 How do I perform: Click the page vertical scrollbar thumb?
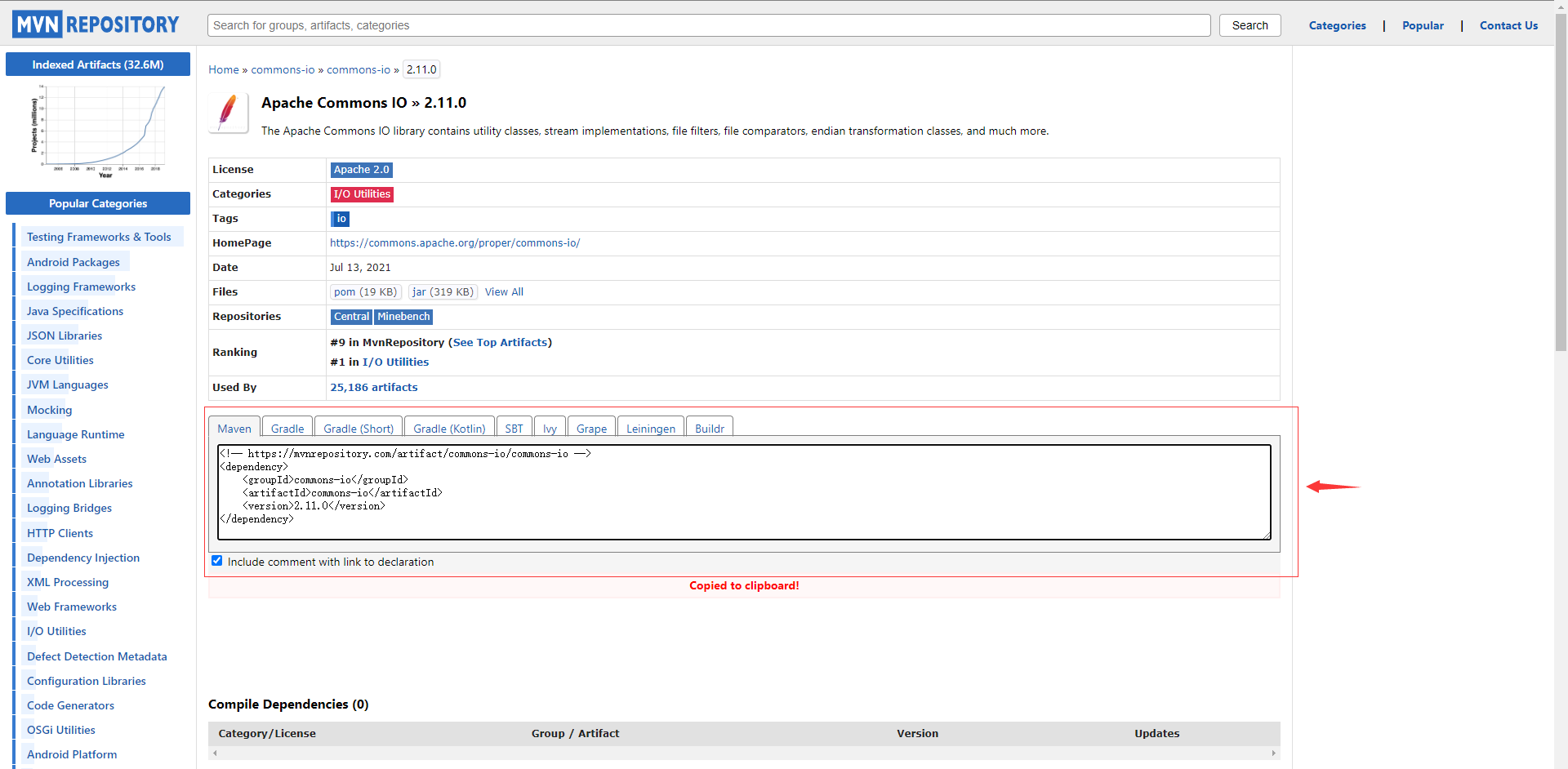point(1561,184)
